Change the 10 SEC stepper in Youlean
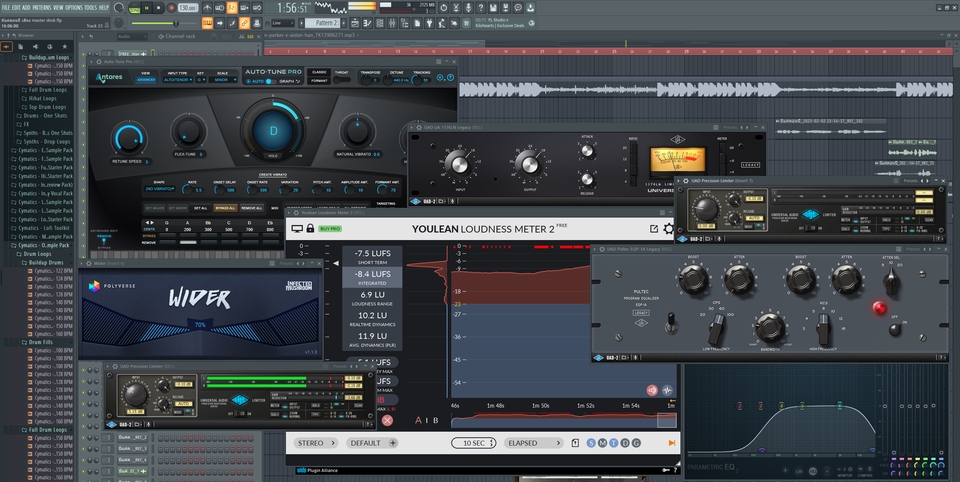 pos(474,443)
